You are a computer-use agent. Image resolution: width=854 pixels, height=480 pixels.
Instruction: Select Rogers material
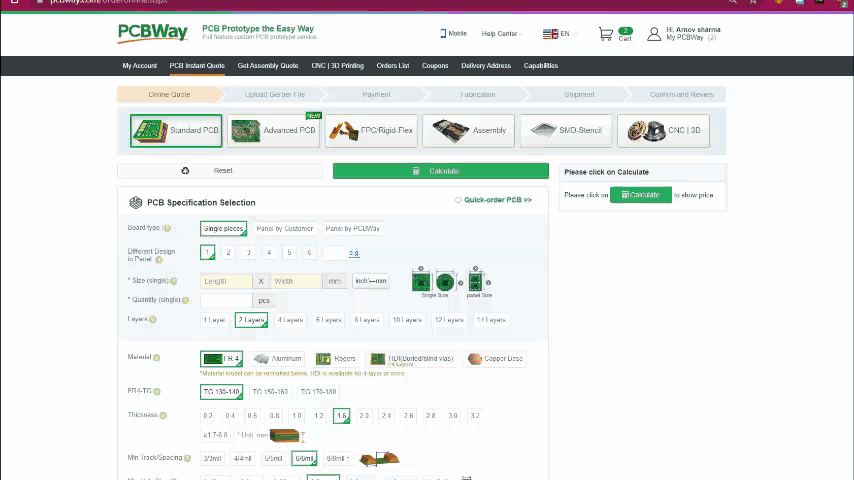point(336,359)
